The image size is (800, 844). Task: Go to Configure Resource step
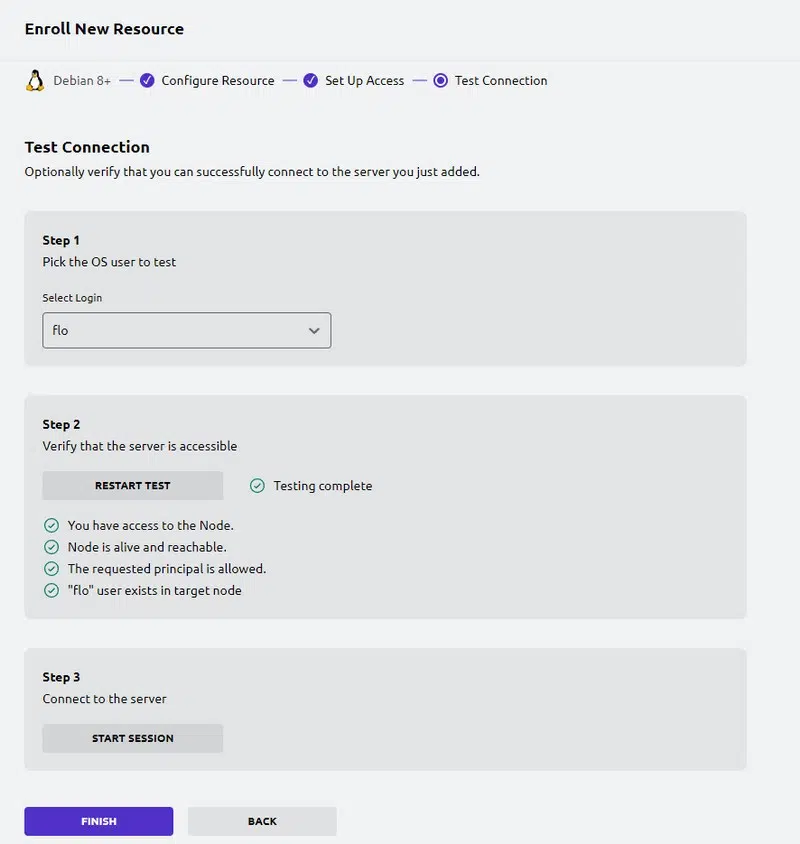pos(218,81)
